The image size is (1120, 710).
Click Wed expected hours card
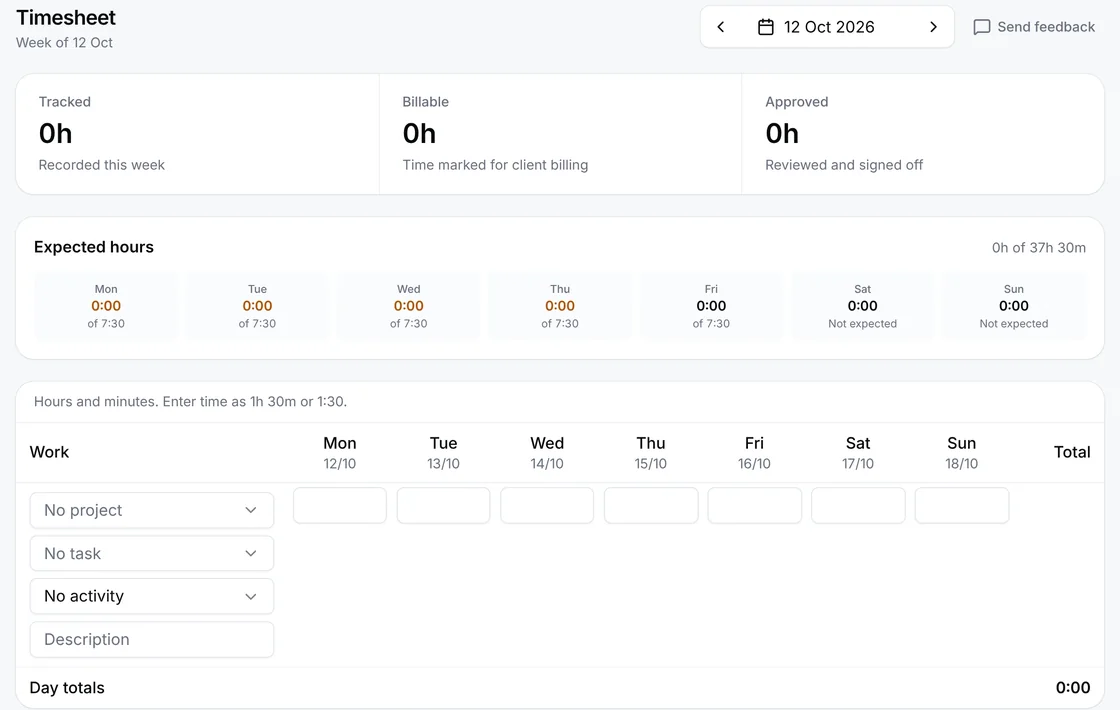409,306
